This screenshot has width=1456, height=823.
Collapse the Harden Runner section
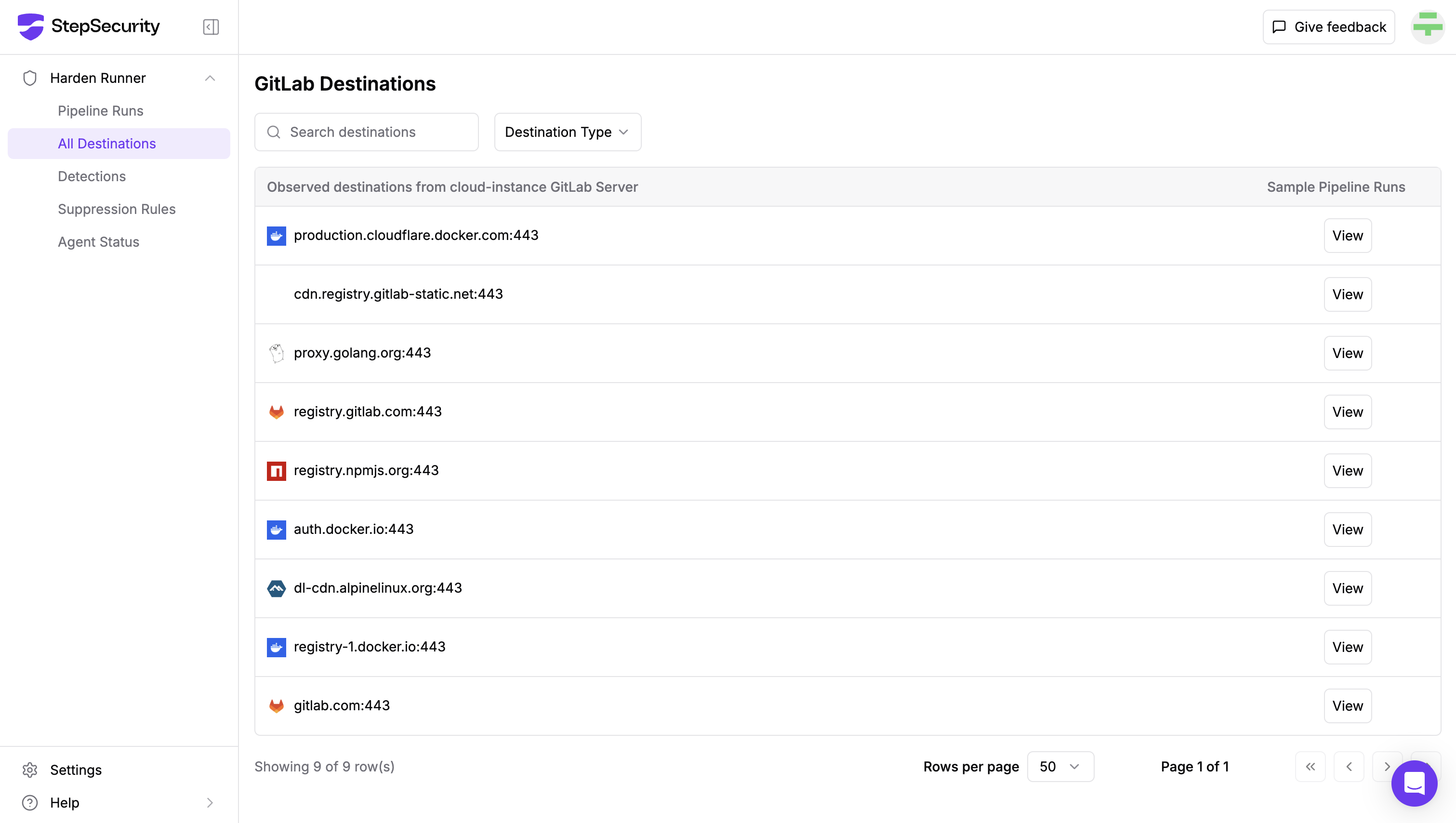click(x=210, y=78)
